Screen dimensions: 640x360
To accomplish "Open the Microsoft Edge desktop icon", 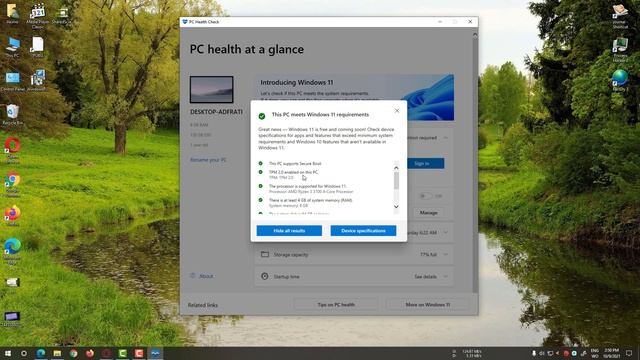I will click(12, 250).
